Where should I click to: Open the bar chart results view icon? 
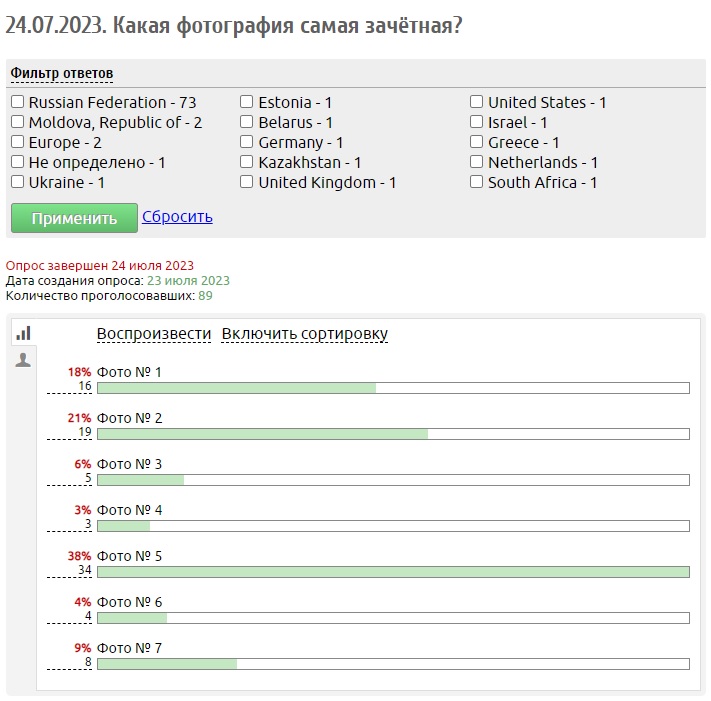23,333
